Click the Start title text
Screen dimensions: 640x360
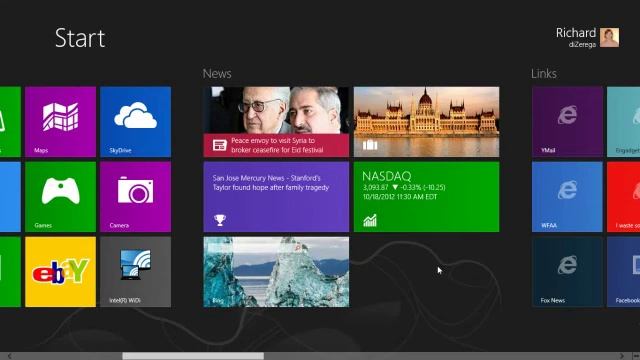[x=80, y=38]
